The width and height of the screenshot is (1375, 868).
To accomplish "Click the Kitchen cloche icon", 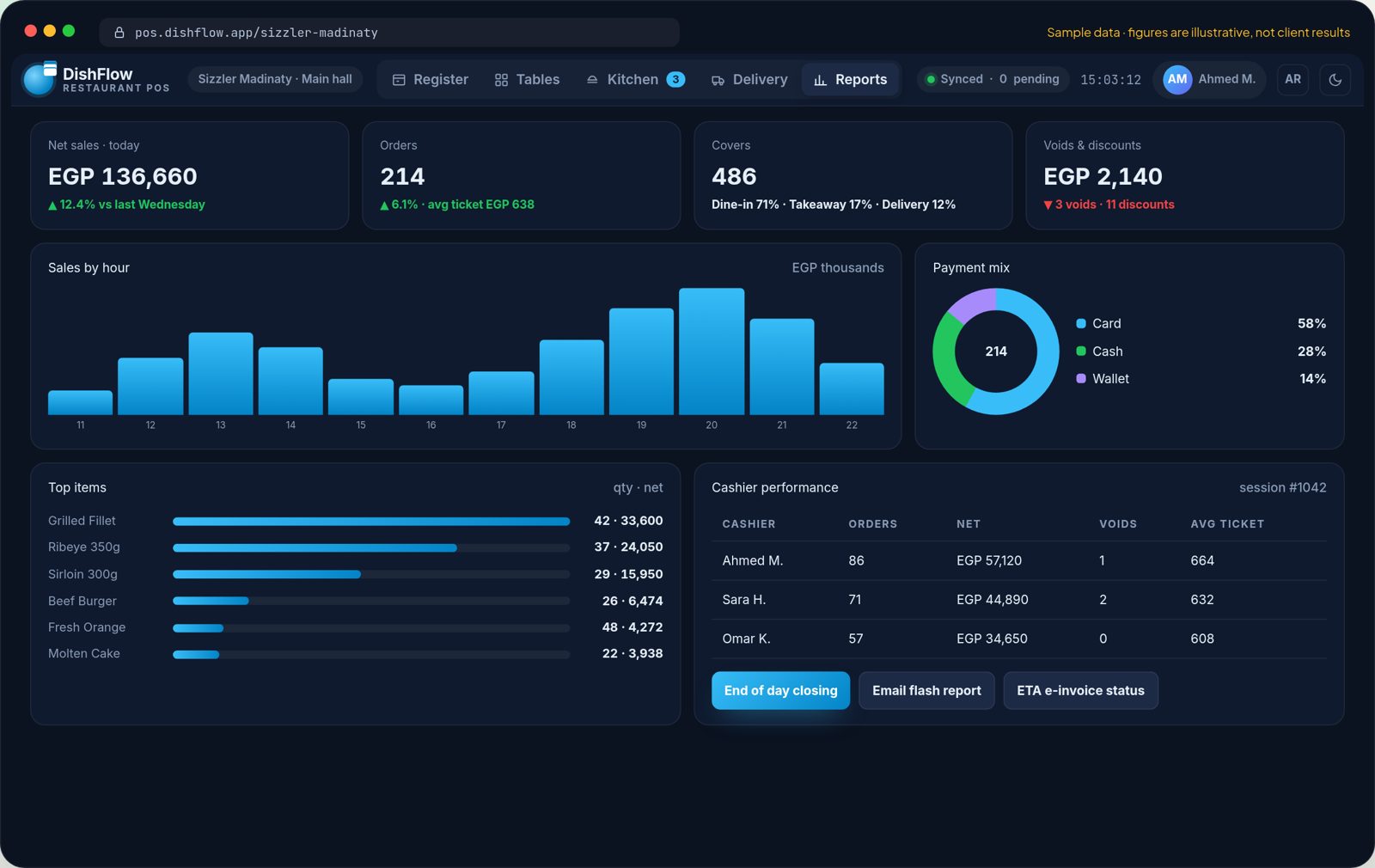I will pos(592,80).
